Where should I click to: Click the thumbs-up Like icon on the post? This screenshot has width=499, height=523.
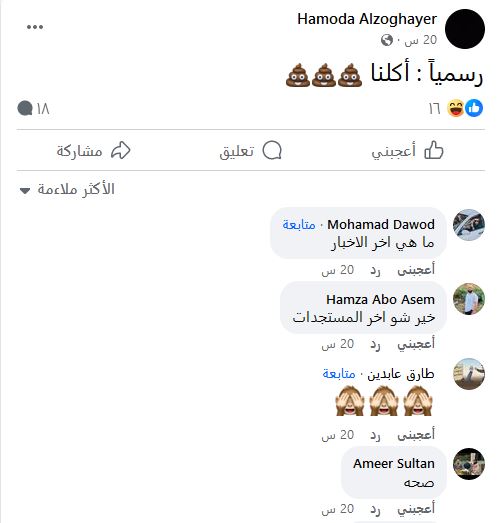434,151
